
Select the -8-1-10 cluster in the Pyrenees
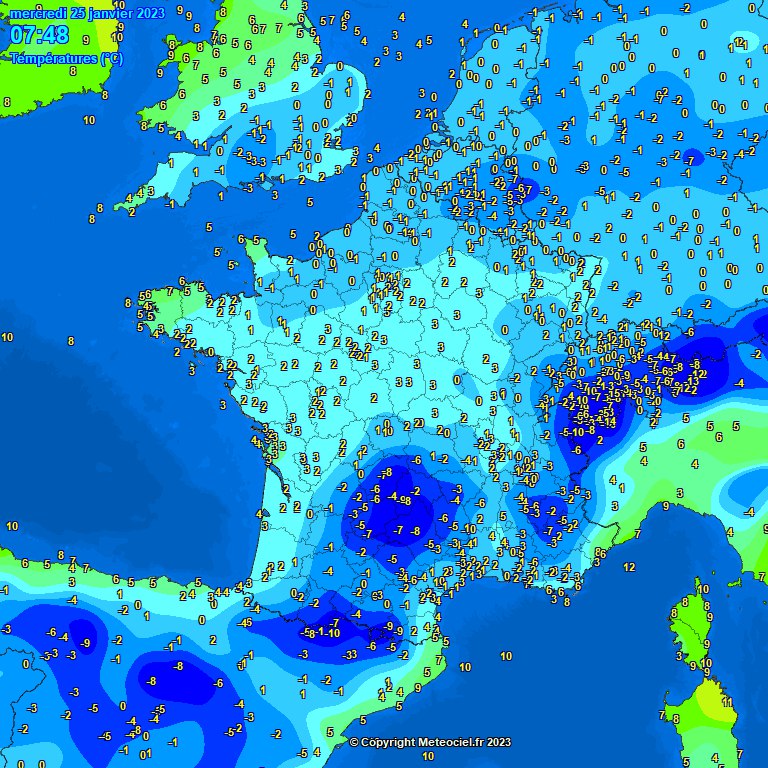click(x=325, y=633)
